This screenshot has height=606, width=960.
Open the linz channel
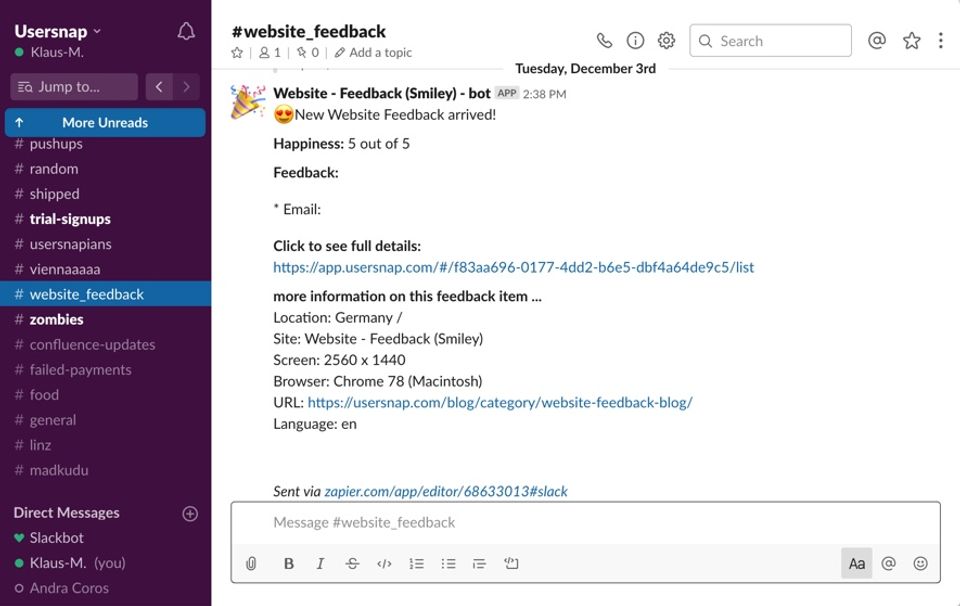(x=105, y=445)
